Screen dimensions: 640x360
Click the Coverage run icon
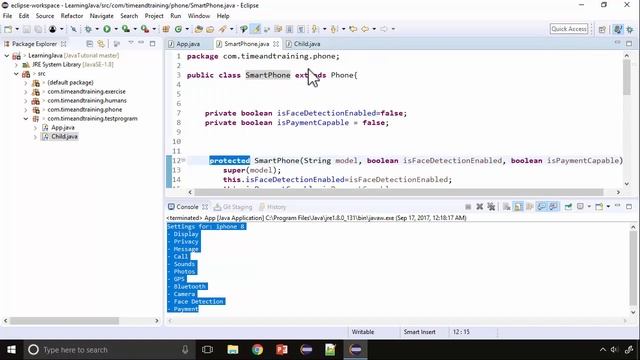[x=126, y=29]
